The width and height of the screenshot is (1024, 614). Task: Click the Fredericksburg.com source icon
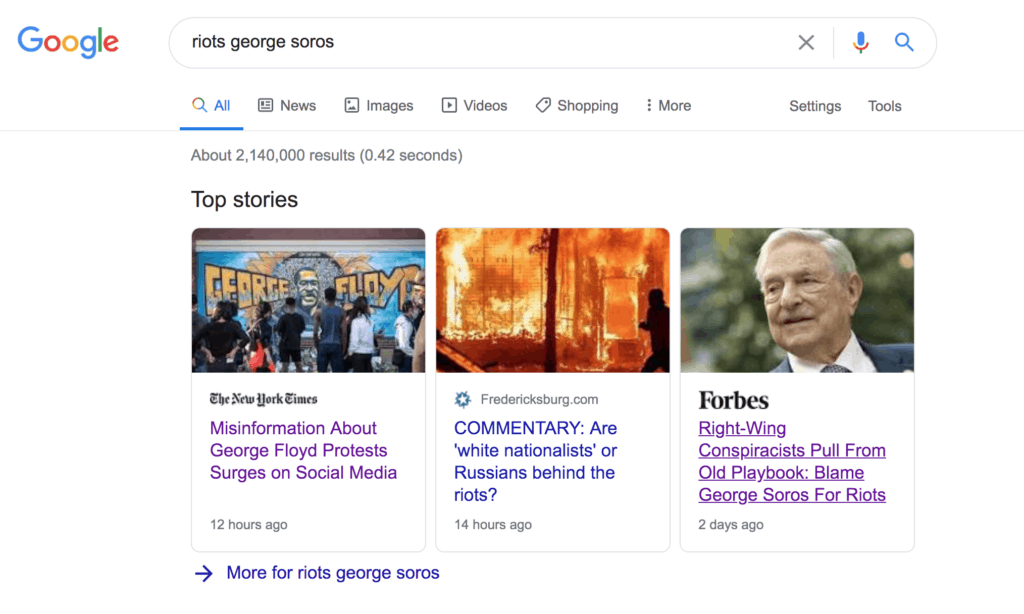click(462, 399)
